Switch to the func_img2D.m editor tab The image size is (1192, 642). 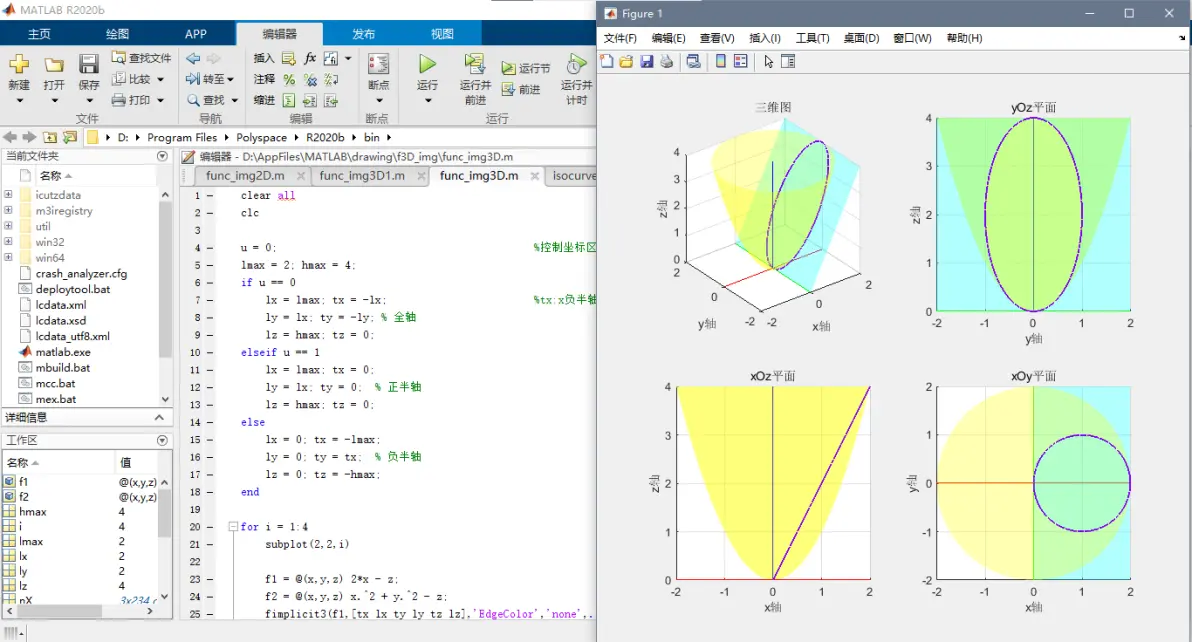point(246,176)
